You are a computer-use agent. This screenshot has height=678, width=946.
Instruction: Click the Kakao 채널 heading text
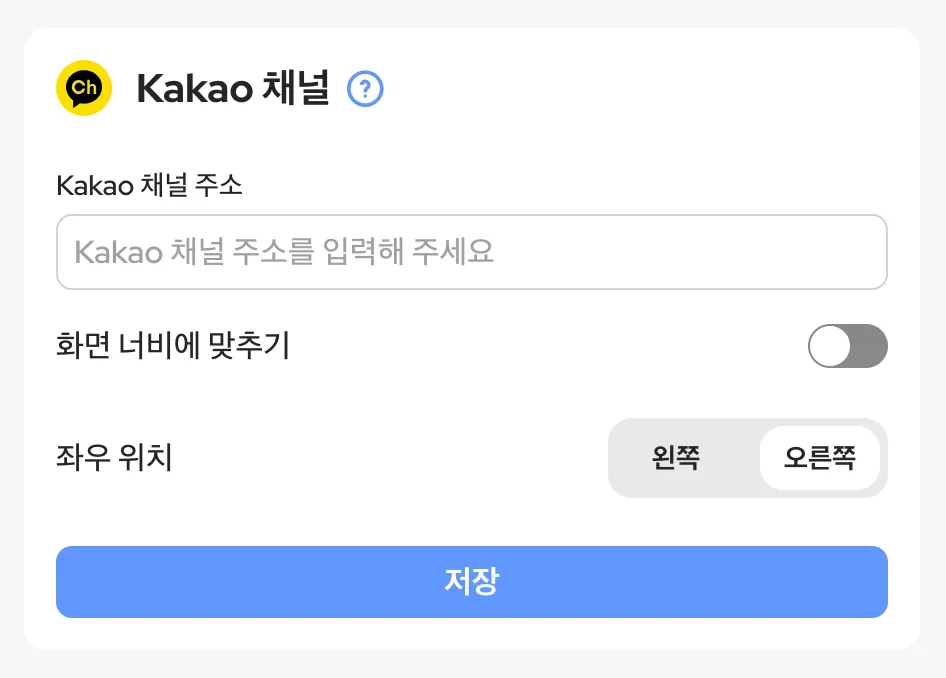tap(232, 89)
